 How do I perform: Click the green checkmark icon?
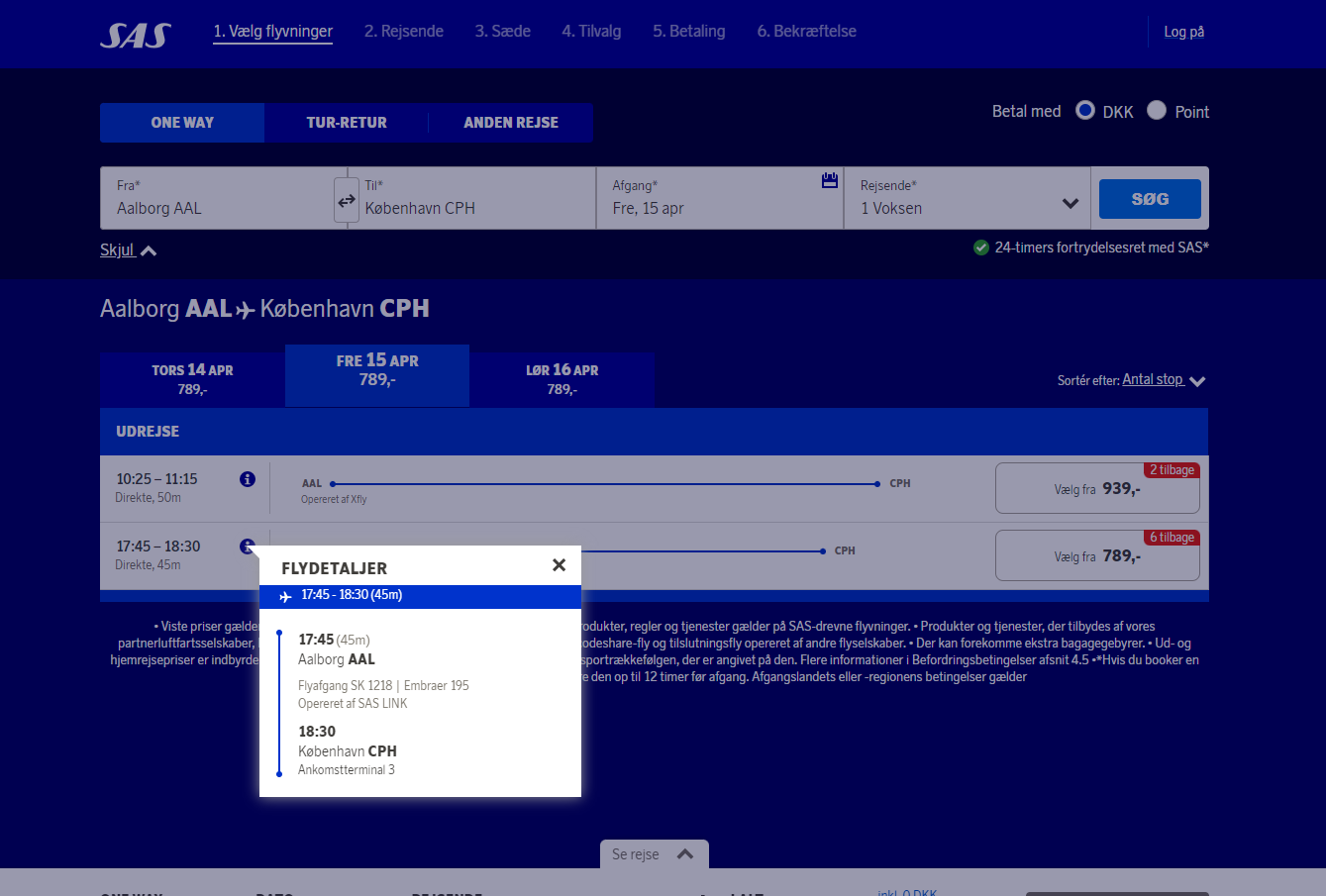point(981,248)
